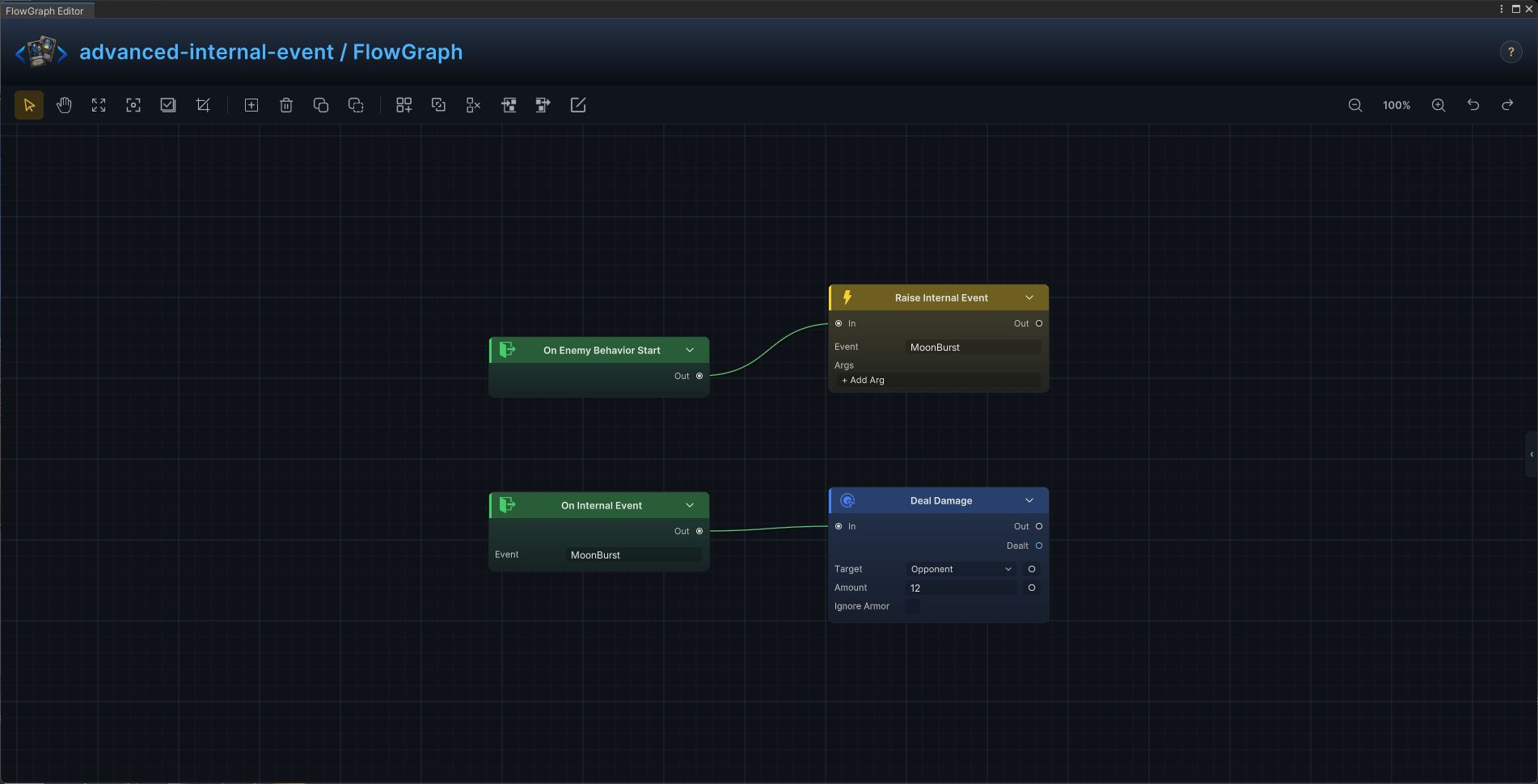Click the Raise Internal Event In port
1538x784 pixels.
point(839,323)
